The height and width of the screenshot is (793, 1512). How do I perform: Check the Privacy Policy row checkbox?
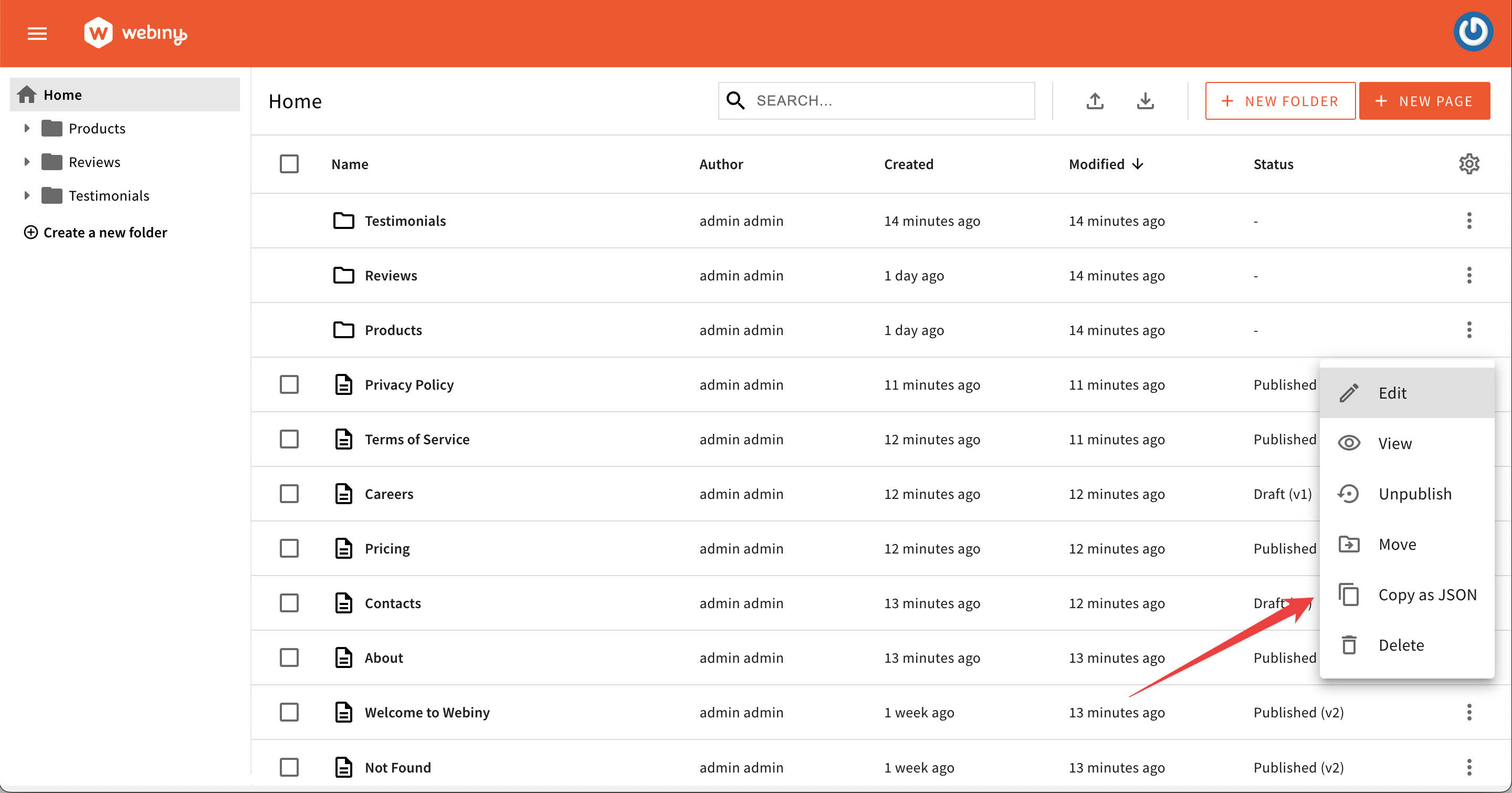point(289,384)
